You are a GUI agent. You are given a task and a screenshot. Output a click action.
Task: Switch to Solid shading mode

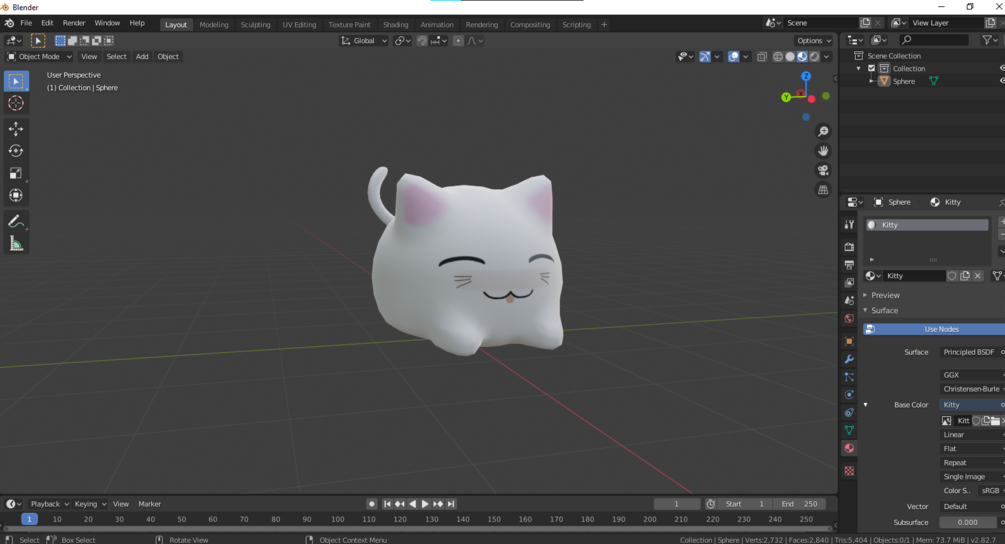[790, 56]
